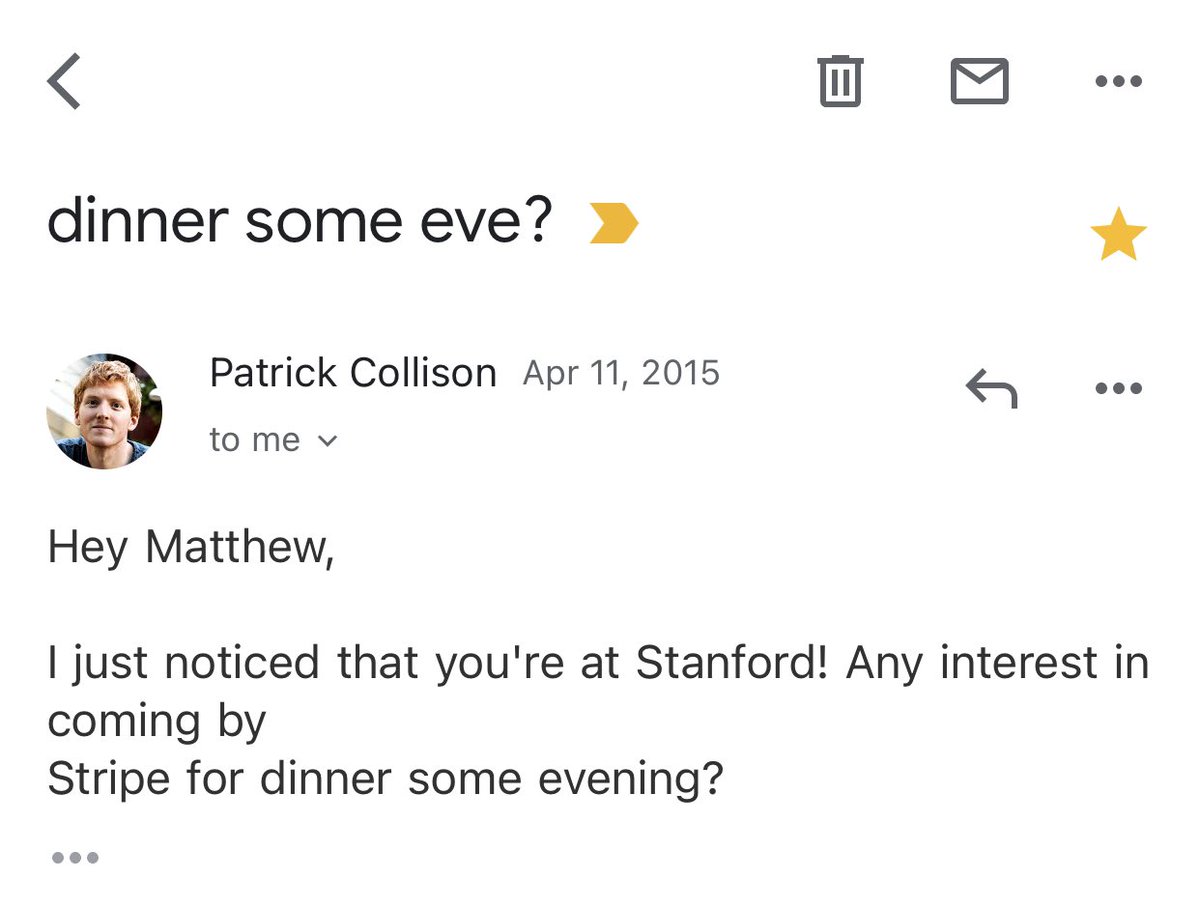
Task: Click the "coming by" text line
Action: click(x=157, y=722)
